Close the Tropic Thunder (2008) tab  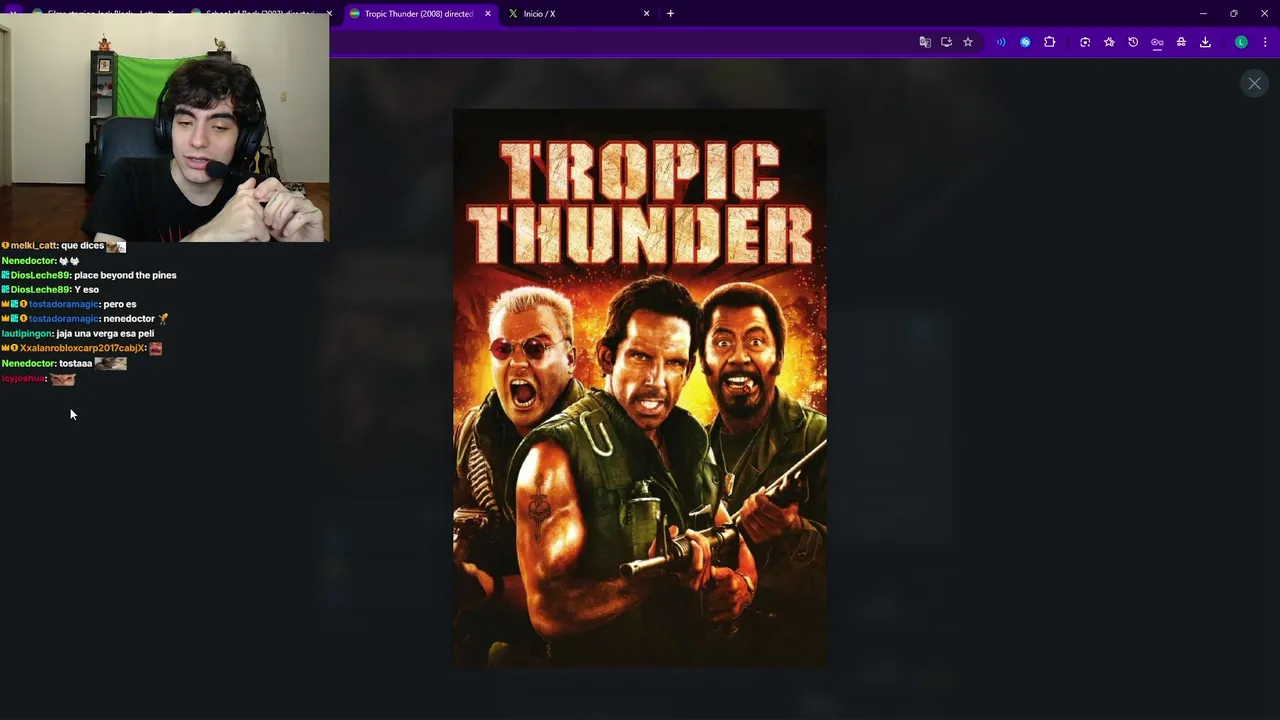[488, 13]
